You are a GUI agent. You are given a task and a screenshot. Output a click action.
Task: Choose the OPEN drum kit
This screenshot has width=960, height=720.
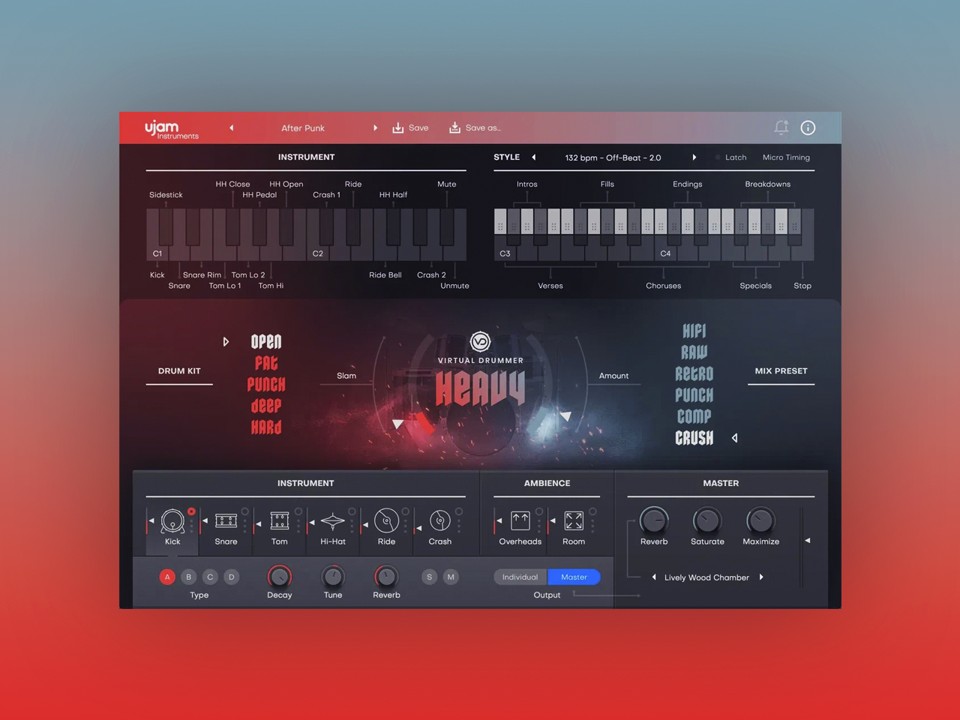tap(266, 342)
